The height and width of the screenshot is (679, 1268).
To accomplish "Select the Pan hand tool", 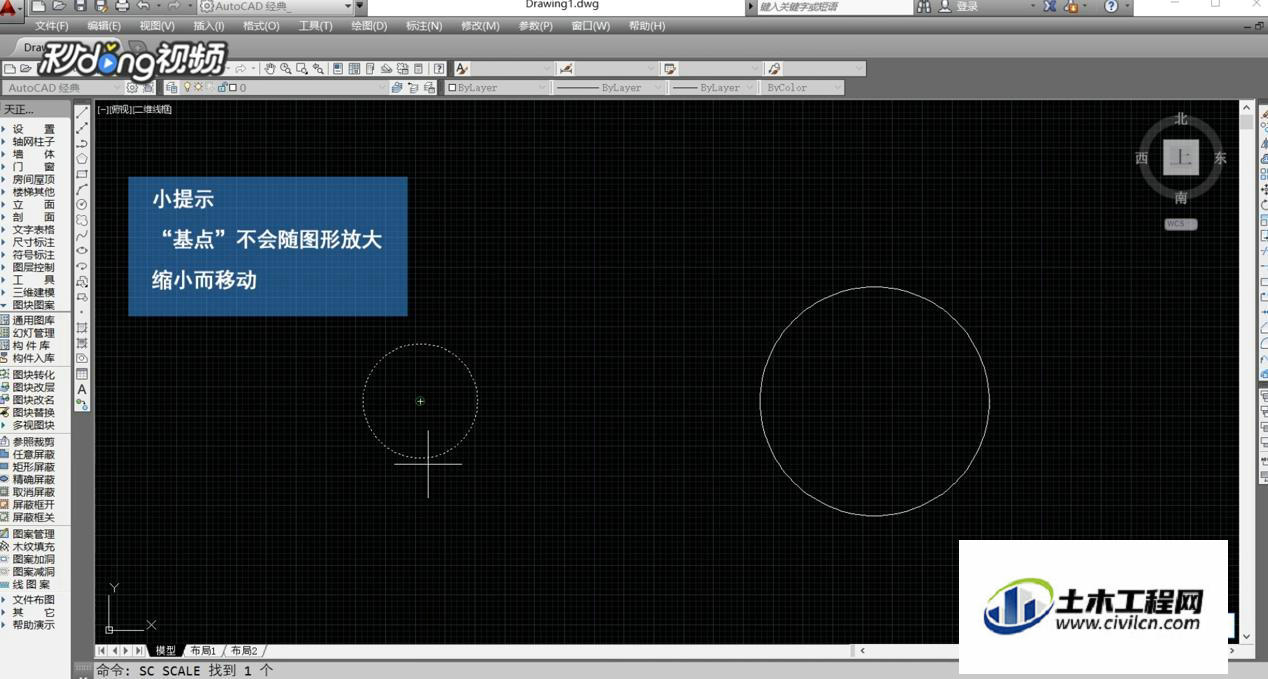I will [x=270, y=69].
